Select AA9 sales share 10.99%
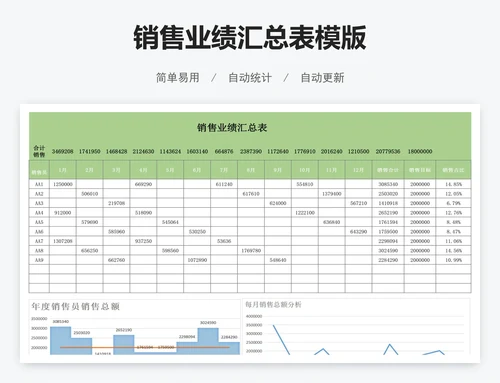 453,260
